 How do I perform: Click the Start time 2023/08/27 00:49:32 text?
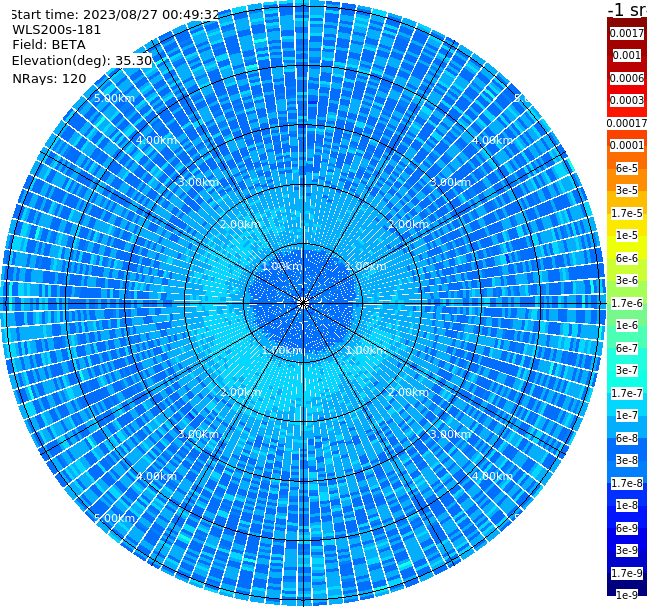tap(116, 15)
